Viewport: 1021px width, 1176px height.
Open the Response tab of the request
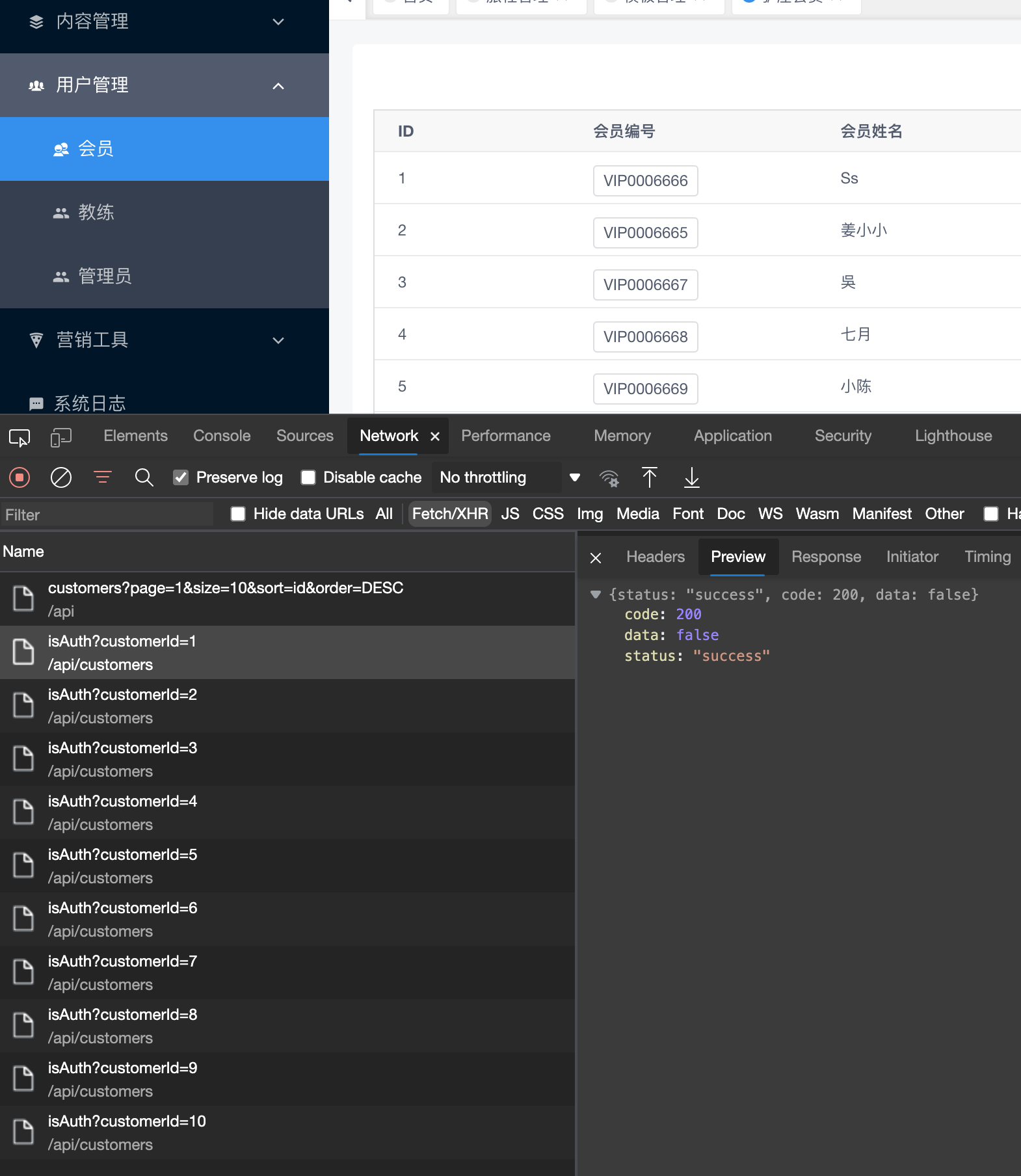click(826, 557)
